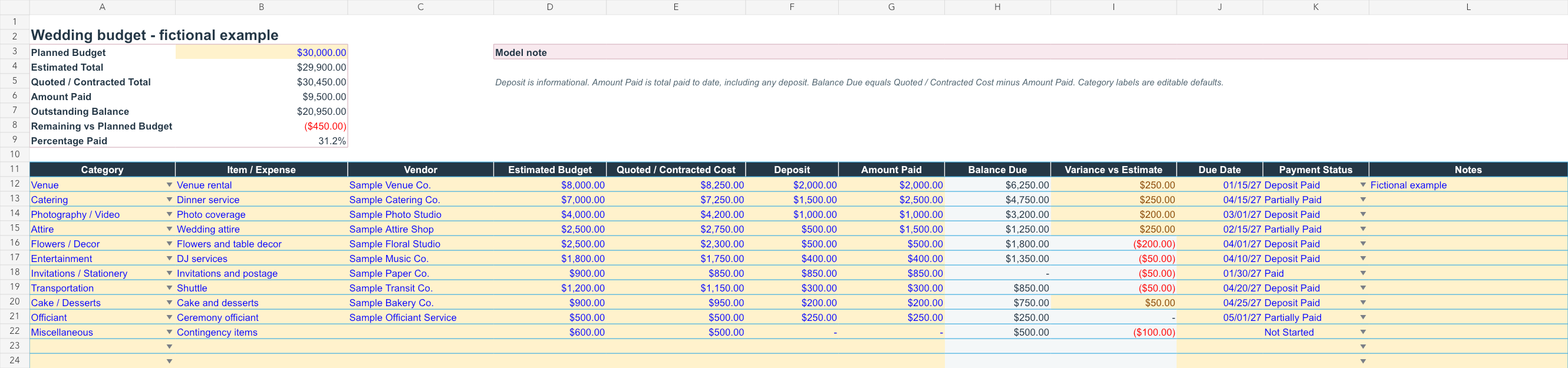This screenshot has height=368, width=1568.
Task: Expand Category dropdown for Flowers / Decor
Action: pos(169,244)
